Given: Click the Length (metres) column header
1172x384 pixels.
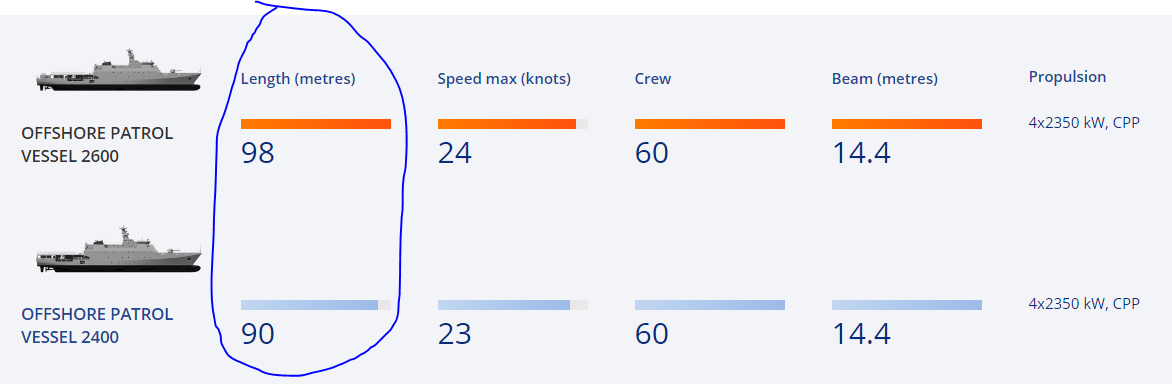Looking at the screenshot, I should coord(298,79).
